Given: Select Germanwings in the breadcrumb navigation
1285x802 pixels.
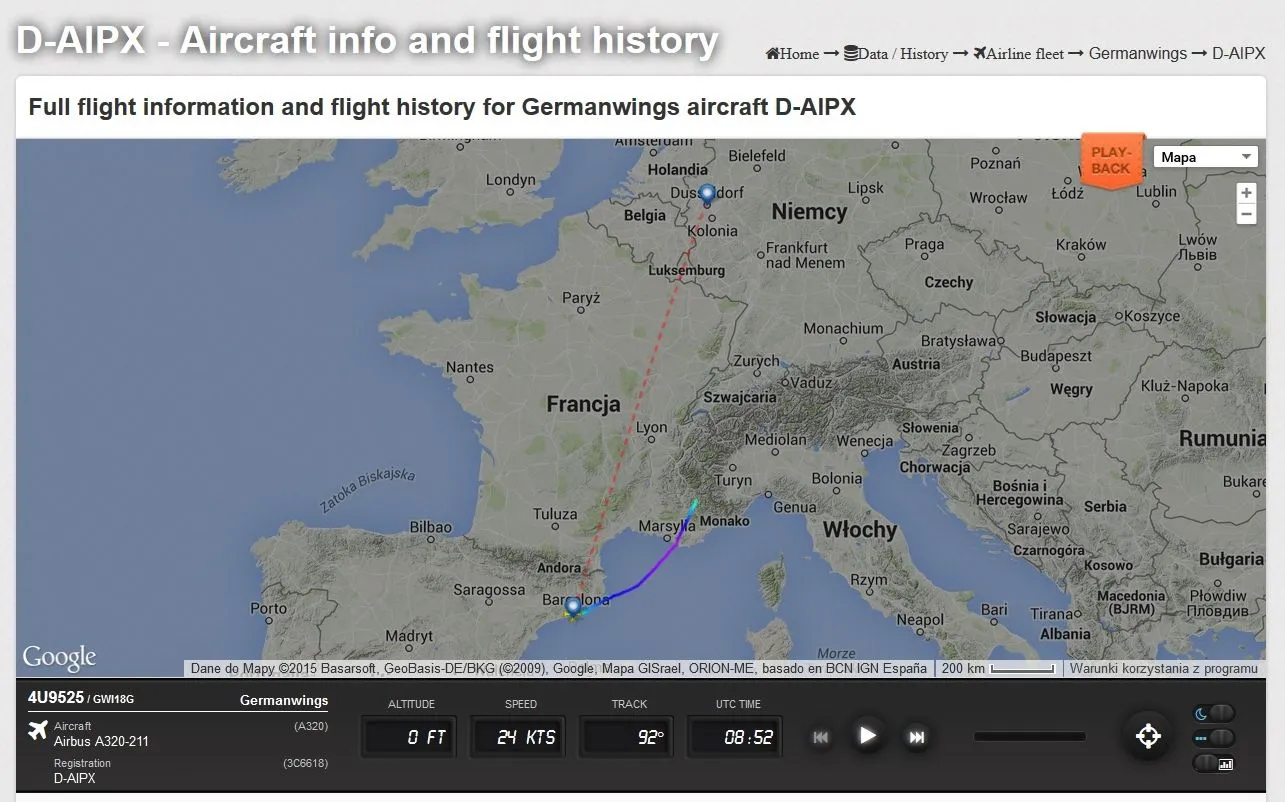Looking at the screenshot, I should [1137, 54].
